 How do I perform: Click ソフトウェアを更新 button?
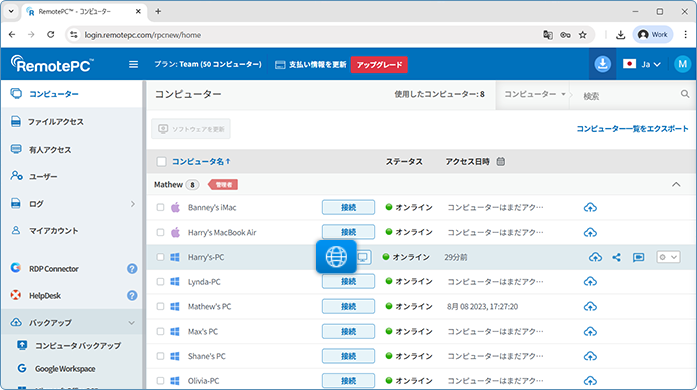[x=191, y=129]
